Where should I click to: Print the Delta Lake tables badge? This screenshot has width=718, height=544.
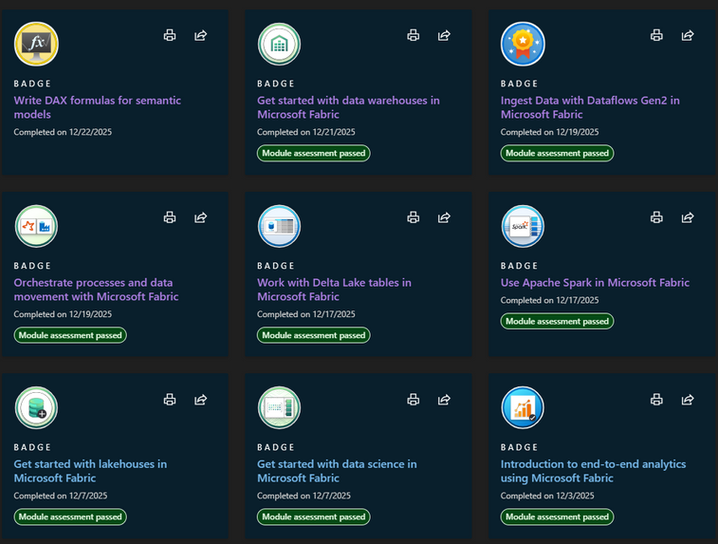point(413,217)
